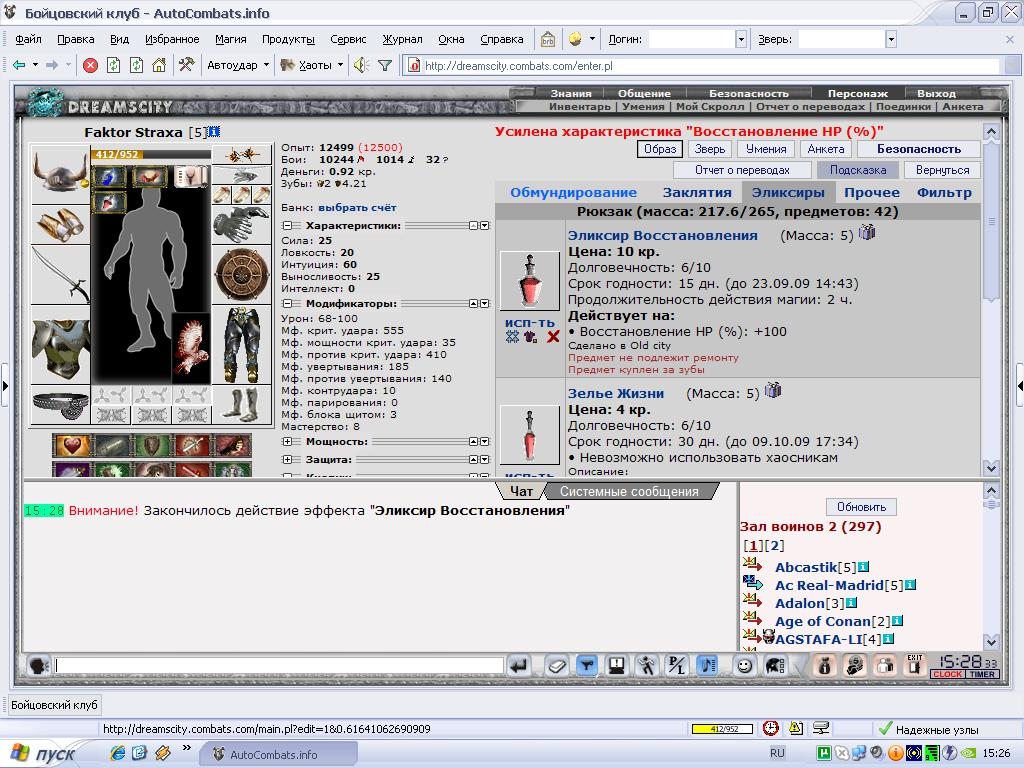The width and height of the screenshot is (1024, 768).
Task: Switch the clock display to TIMER mode
Action: coord(982,675)
